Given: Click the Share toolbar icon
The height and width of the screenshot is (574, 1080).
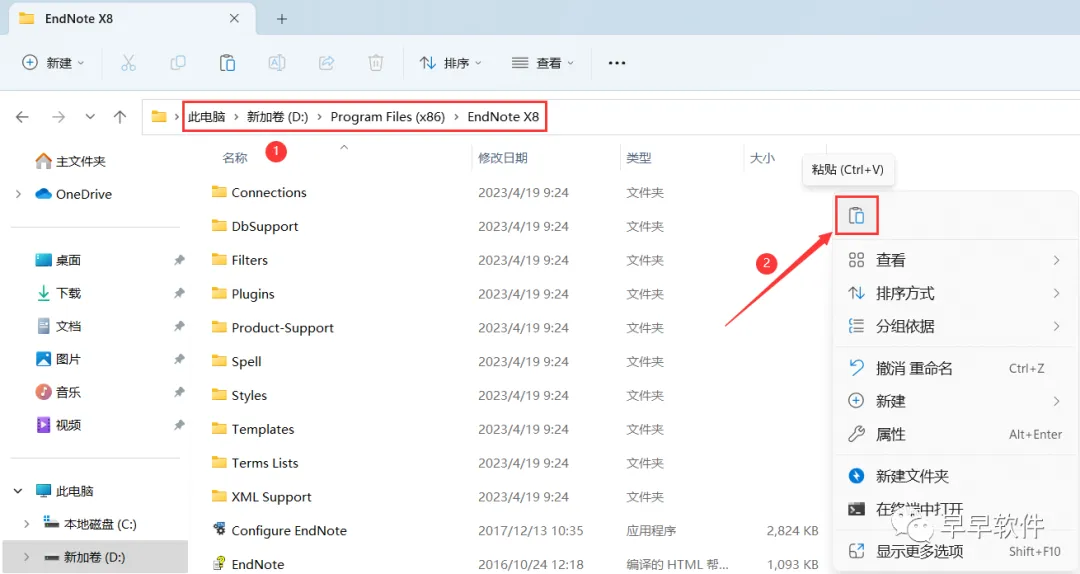Looking at the screenshot, I should click(x=326, y=63).
